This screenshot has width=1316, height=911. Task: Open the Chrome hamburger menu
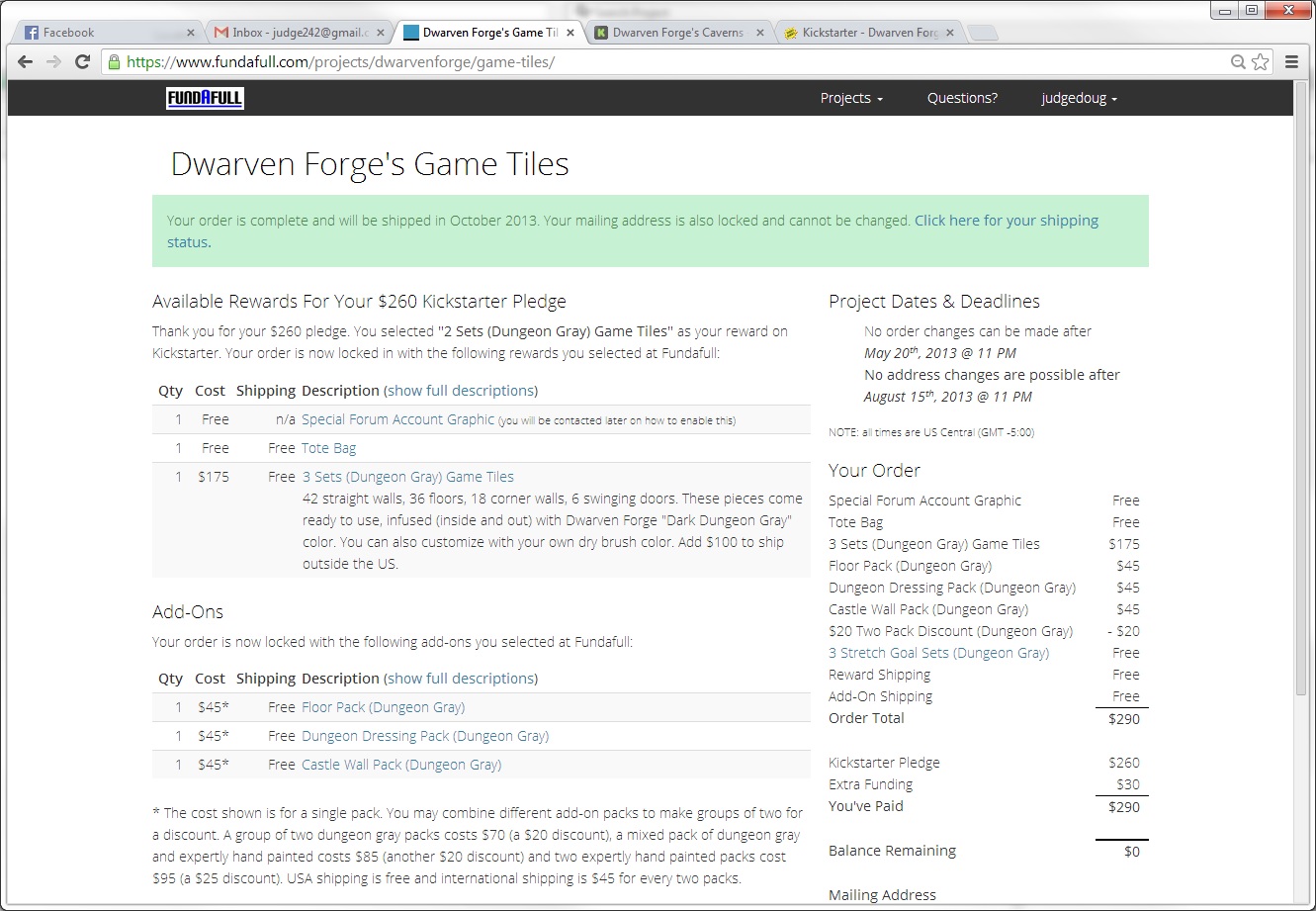pyautogui.click(x=1291, y=61)
